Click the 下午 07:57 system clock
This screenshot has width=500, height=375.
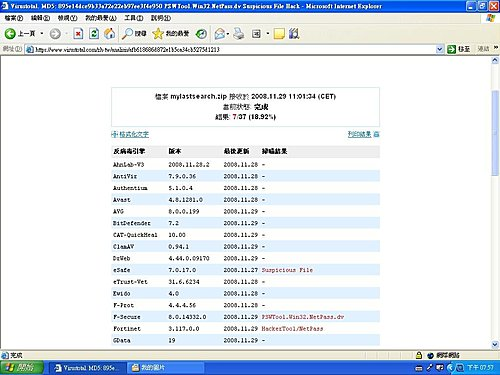480,367
